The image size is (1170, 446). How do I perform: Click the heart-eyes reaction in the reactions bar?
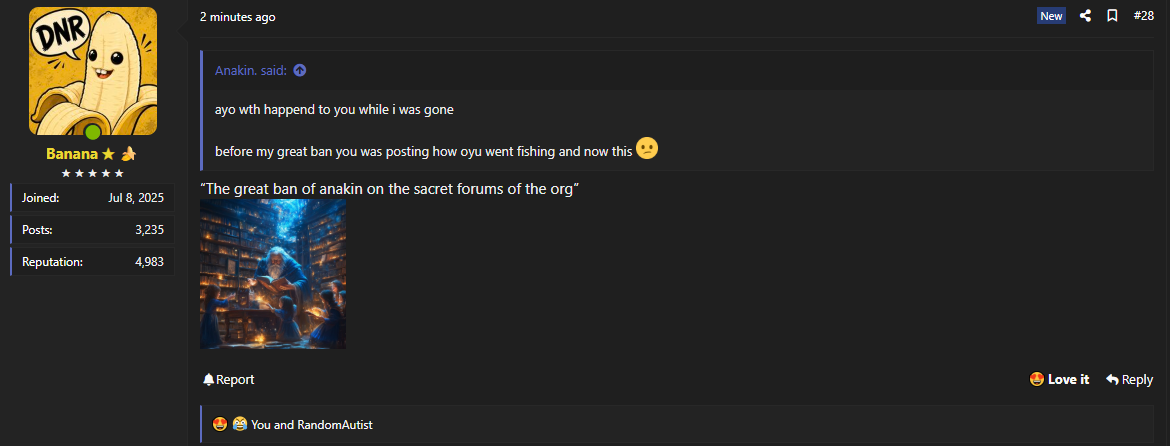(220, 424)
